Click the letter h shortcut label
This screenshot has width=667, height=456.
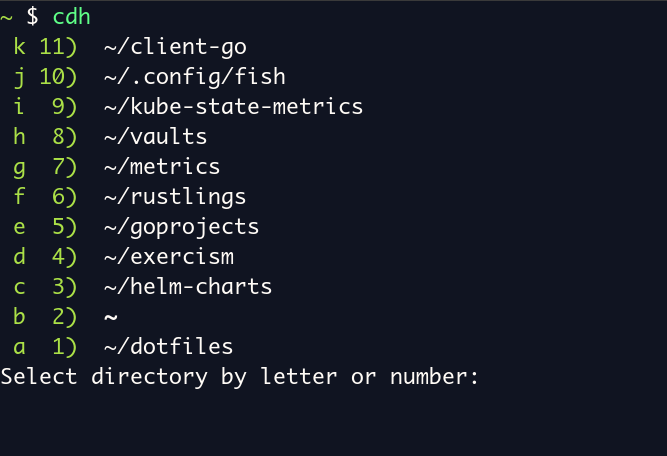[x=20, y=136]
